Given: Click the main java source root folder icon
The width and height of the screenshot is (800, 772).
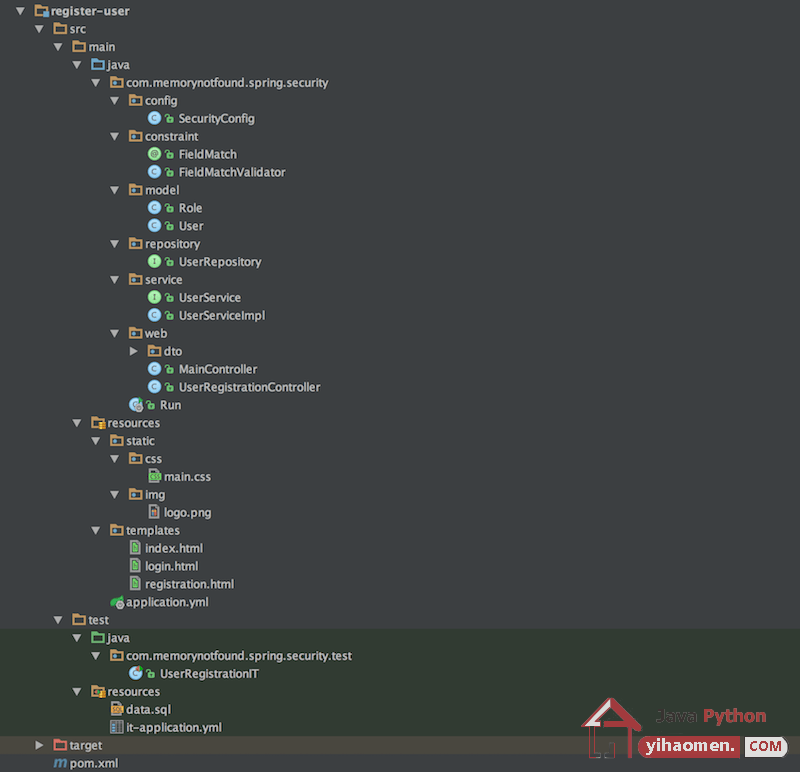Looking at the screenshot, I should (98, 64).
